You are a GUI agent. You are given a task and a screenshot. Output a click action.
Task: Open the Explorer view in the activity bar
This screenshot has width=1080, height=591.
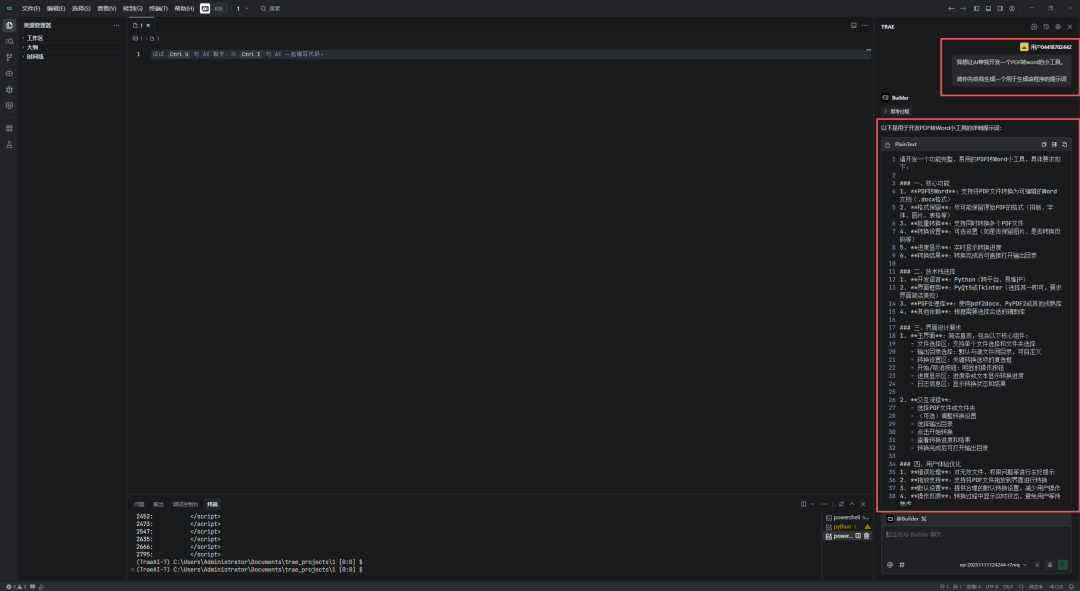[x=9, y=25]
